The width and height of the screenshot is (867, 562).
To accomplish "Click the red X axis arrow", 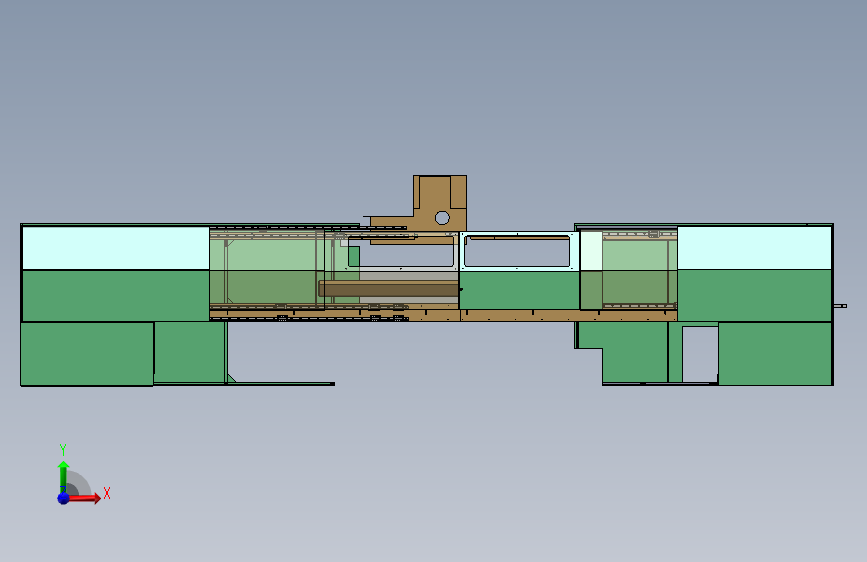I will 84,498.
